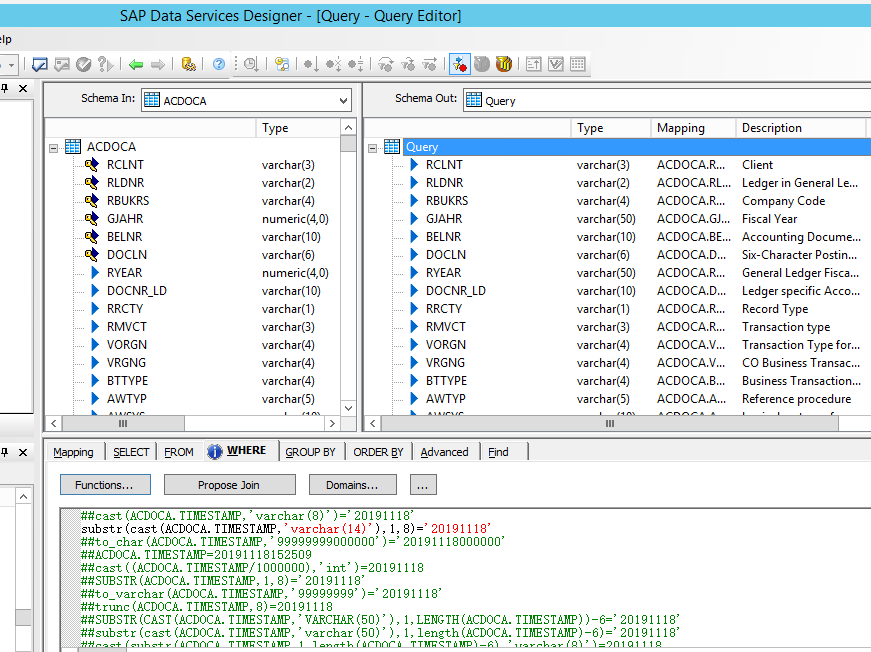Click the ACDOCA table icon in Schema In
This screenshot has width=871, height=652.
(72, 146)
